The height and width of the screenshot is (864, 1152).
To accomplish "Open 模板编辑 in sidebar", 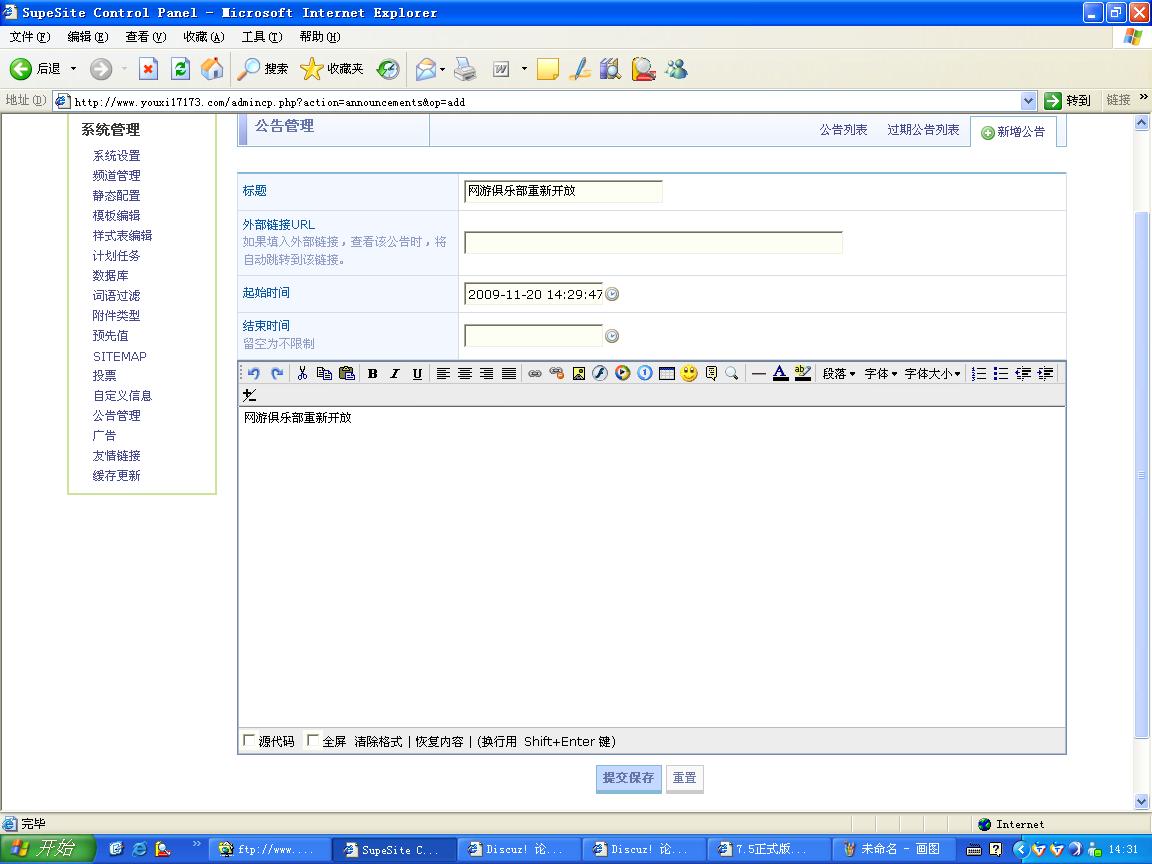I will tap(116, 215).
